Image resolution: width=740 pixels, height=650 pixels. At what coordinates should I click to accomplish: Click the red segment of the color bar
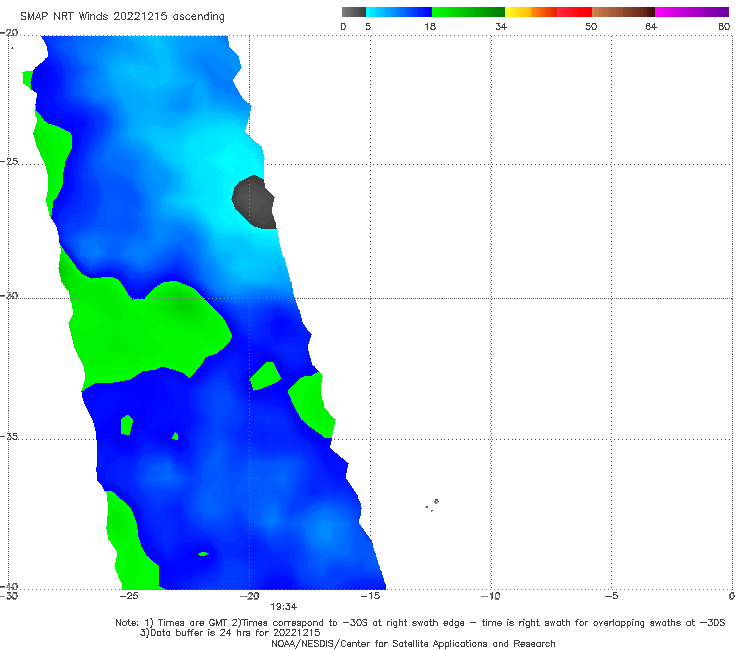[575, 12]
